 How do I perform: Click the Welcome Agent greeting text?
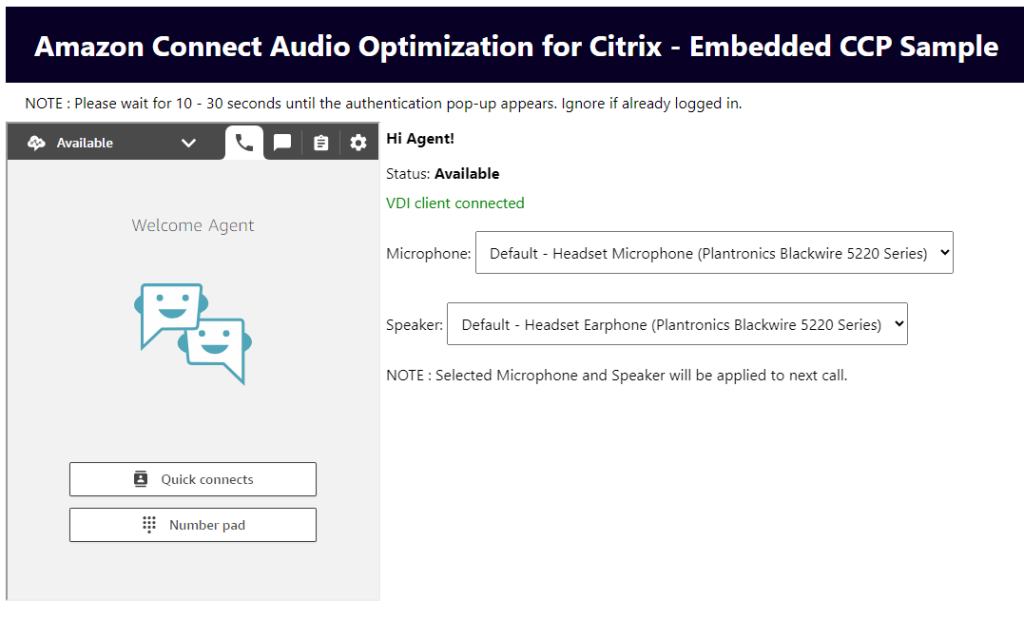coord(192,224)
